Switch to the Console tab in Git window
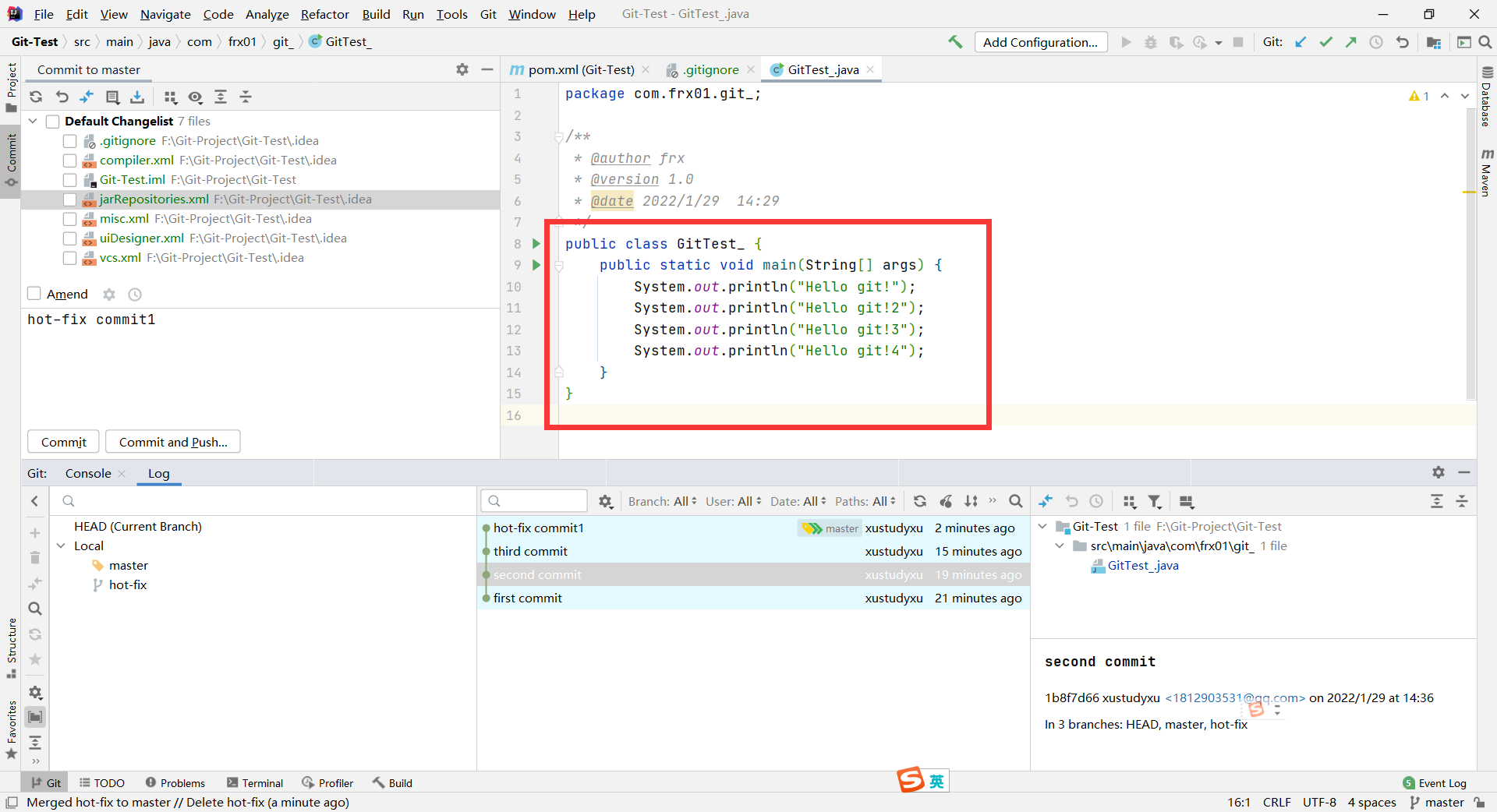Image resolution: width=1497 pixels, height=812 pixels. pos(88,473)
